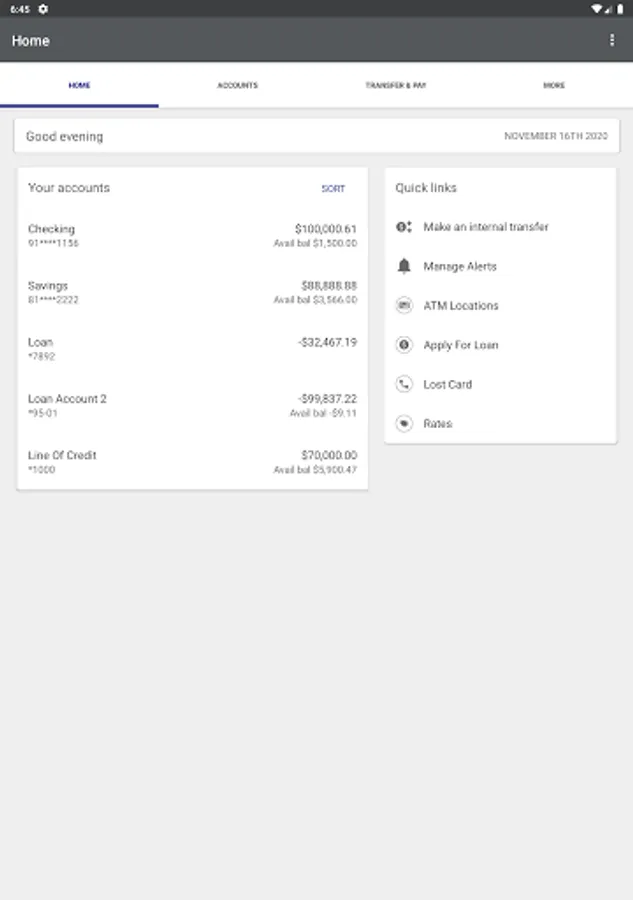Viewport: 633px width, 900px height.
Task: Open the Line Of Credit account
Action: 192,462
